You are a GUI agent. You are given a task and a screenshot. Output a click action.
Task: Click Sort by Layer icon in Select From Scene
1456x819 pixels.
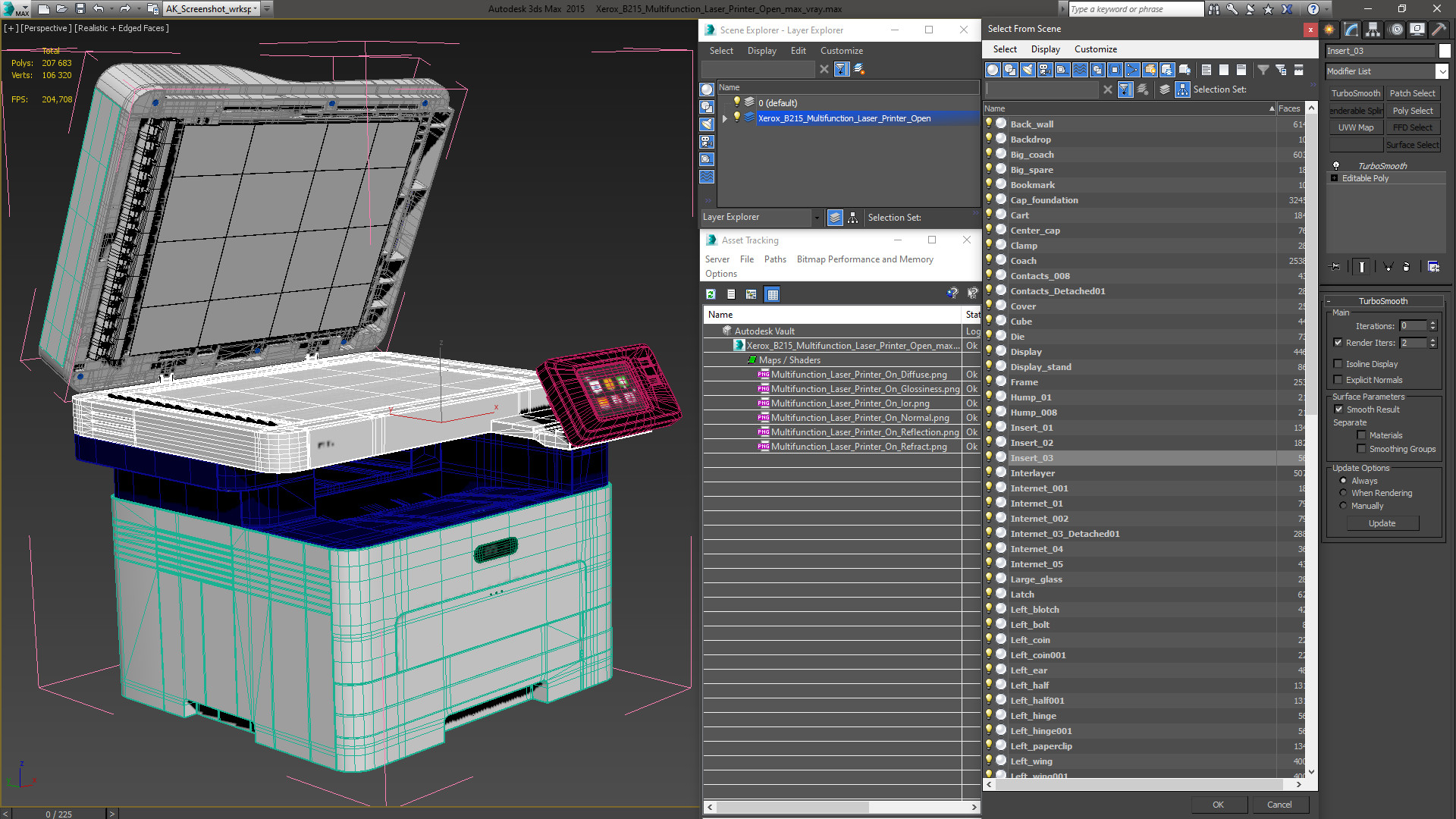1165,89
